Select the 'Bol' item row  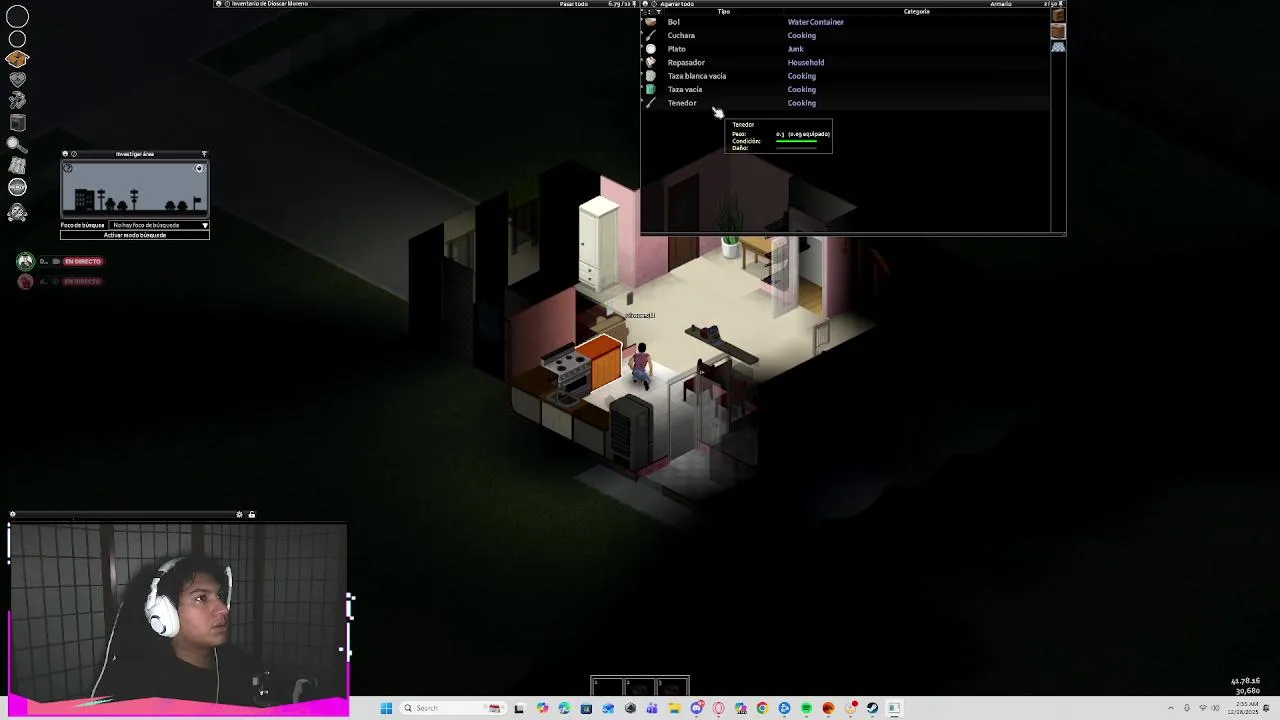pos(845,22)
